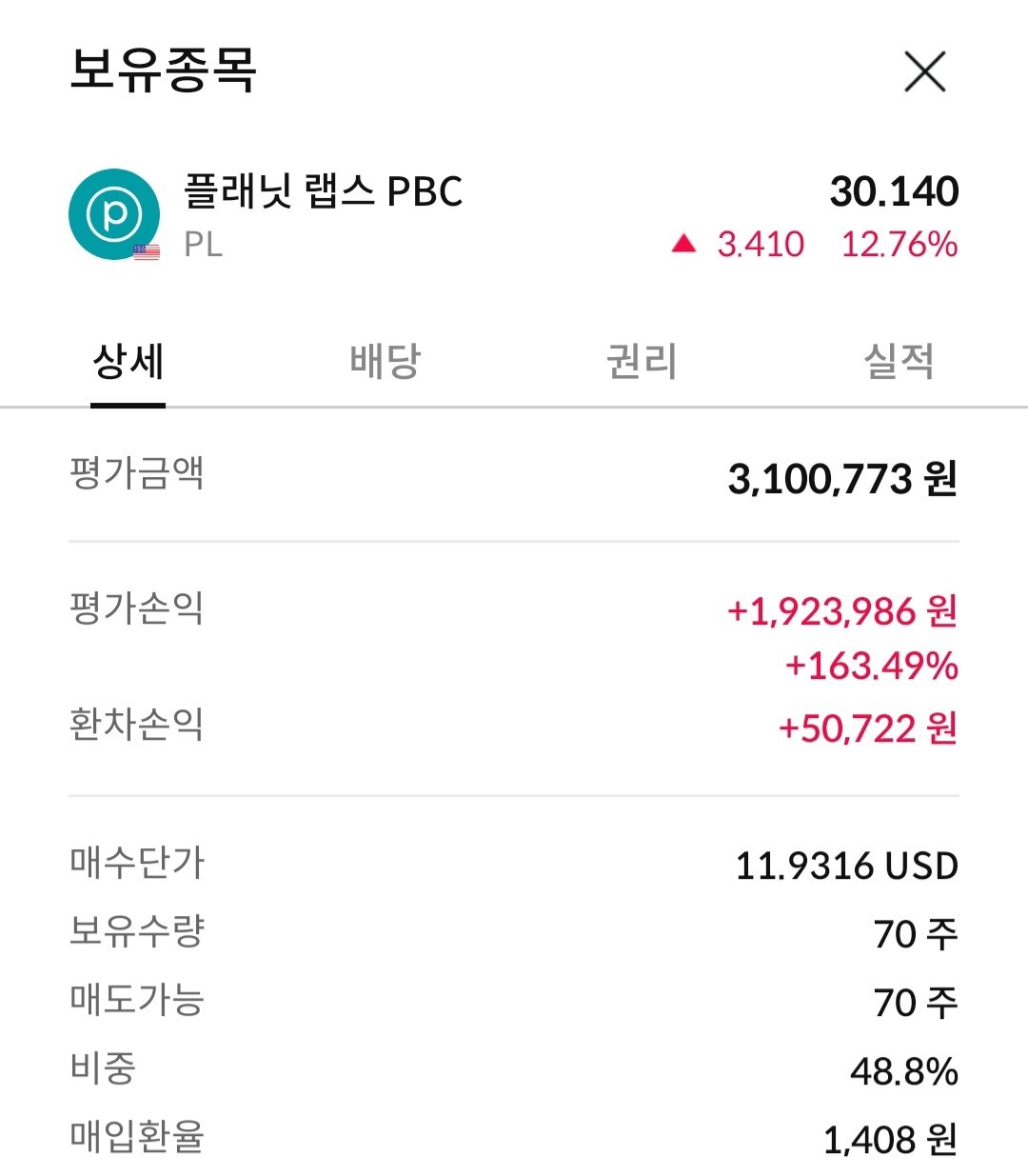This screenshot has height=1176, width=1028.
Task: Tap the US flag badge on logo
Action: point(147,252)
